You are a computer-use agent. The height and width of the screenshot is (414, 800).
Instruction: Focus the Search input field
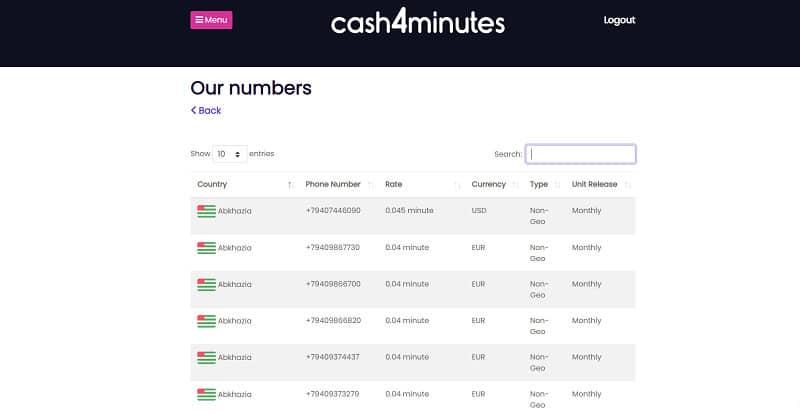[x=580, y=154]
